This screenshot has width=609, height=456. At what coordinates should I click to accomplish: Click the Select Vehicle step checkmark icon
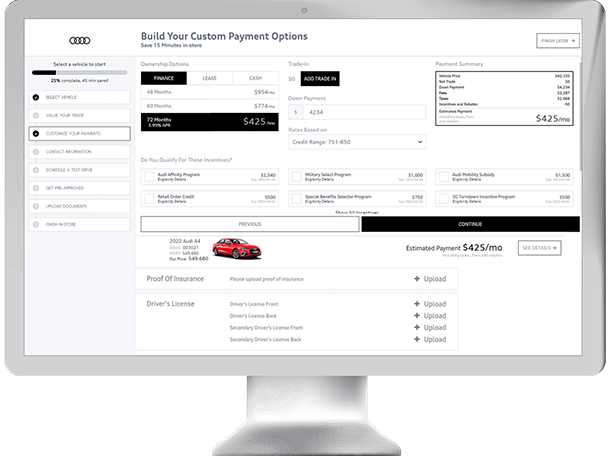tap(36, 98)
